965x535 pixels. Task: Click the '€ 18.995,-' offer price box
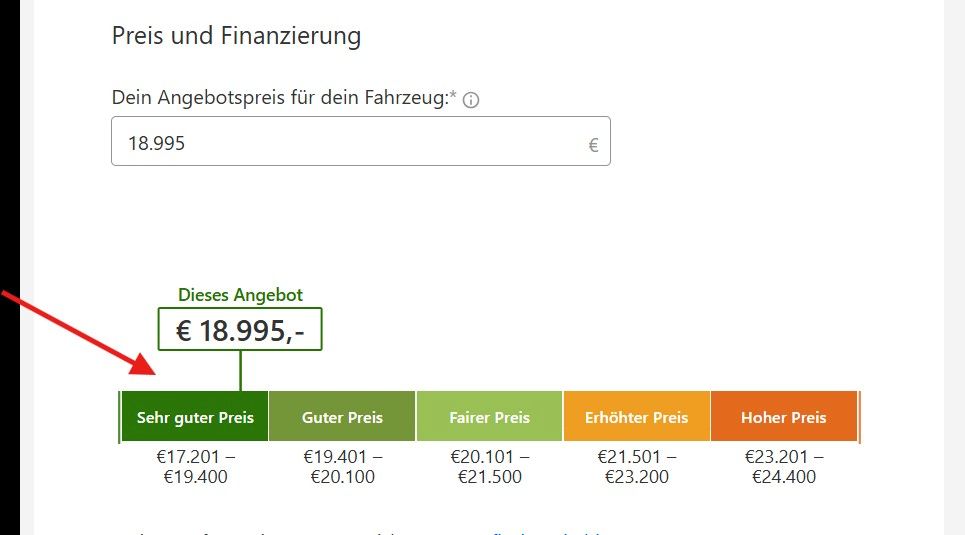(x=240, y=330)
